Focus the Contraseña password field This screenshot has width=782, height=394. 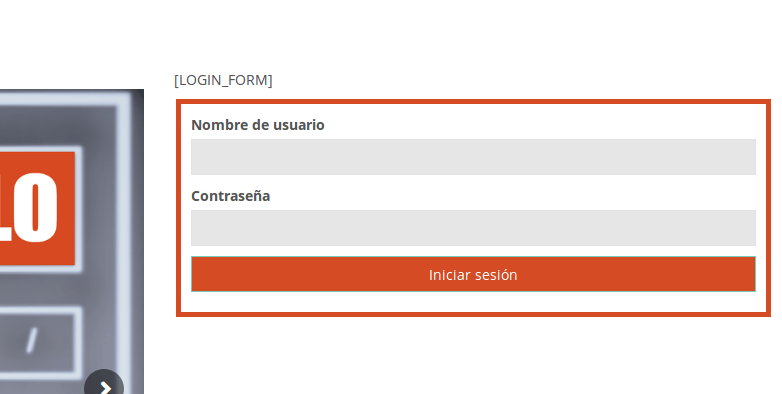[473, 228]
